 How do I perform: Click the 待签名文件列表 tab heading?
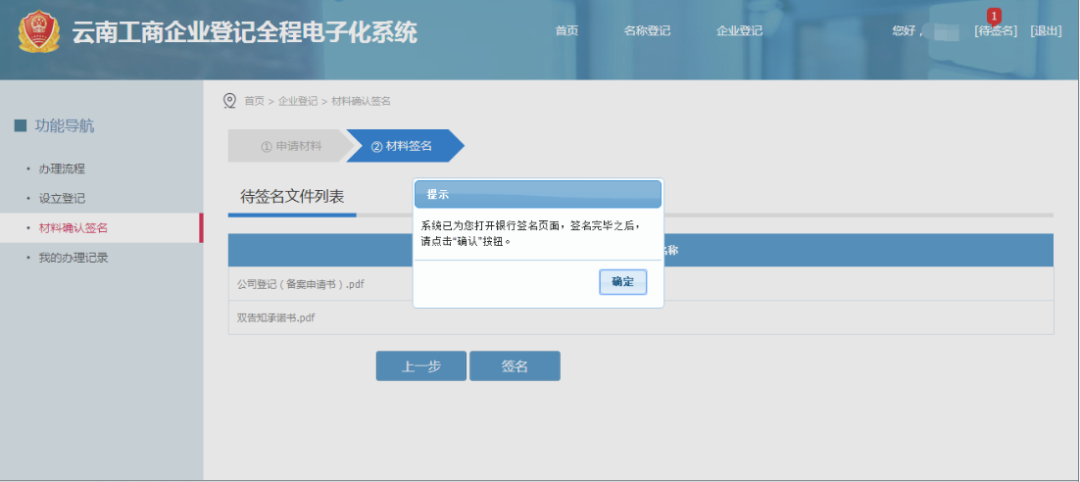pos(292,197)
